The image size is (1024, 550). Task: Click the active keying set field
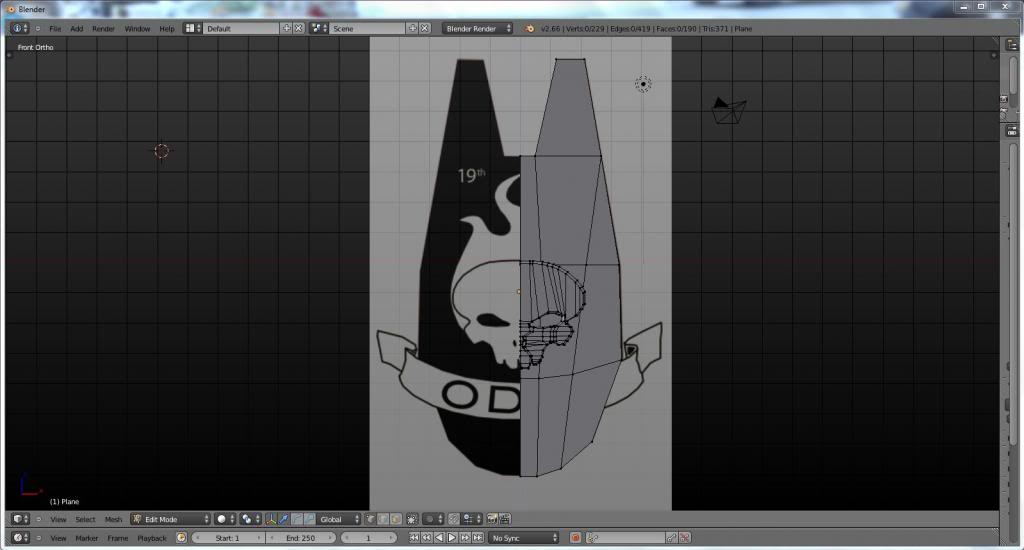tap(626, 538)
